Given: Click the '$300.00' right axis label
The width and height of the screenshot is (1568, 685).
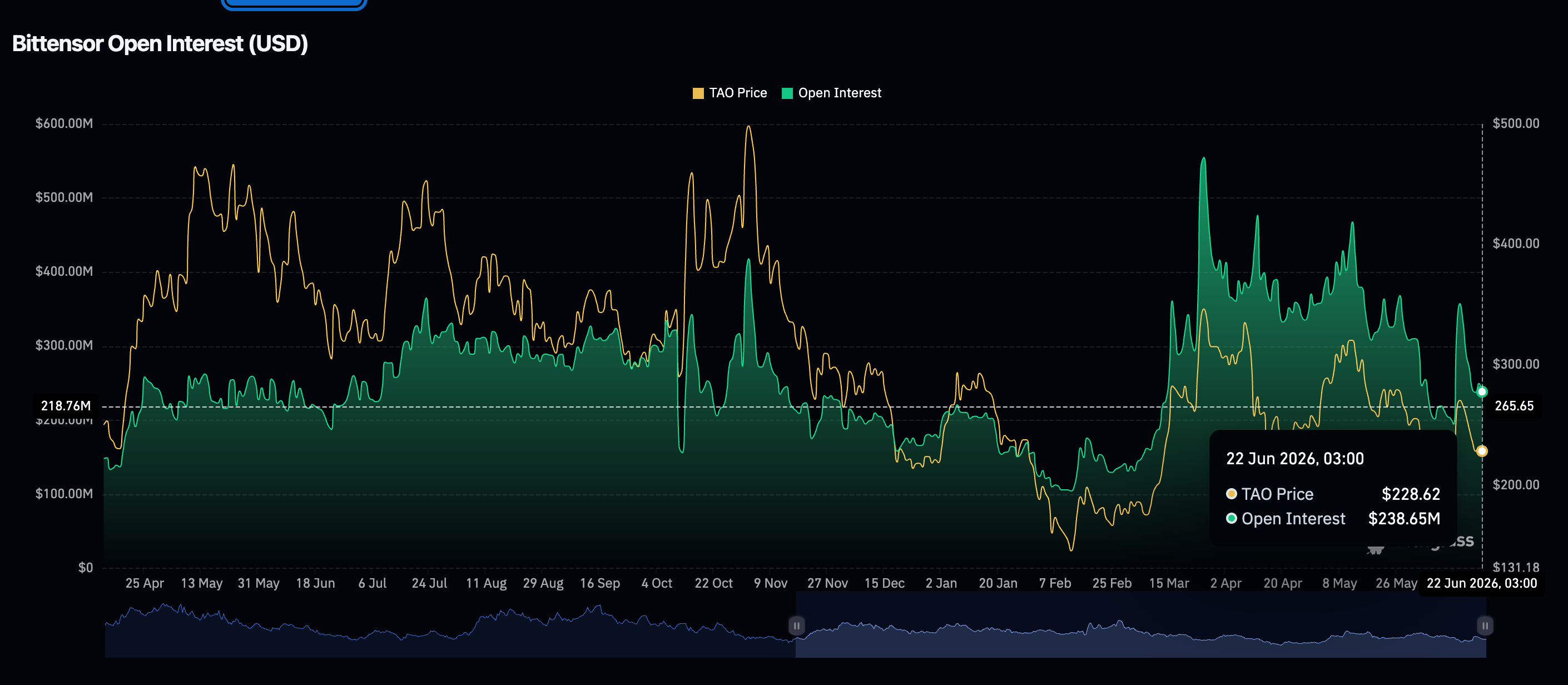Looking at the screenshot, I should tap(1516, 364).
